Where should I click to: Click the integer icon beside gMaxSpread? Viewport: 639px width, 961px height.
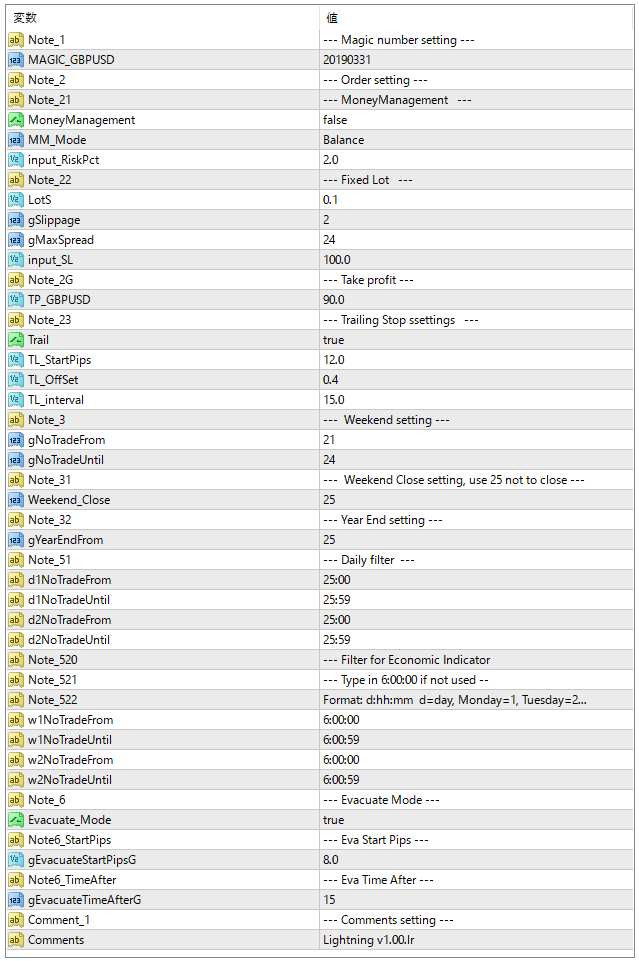coord(16,240)
